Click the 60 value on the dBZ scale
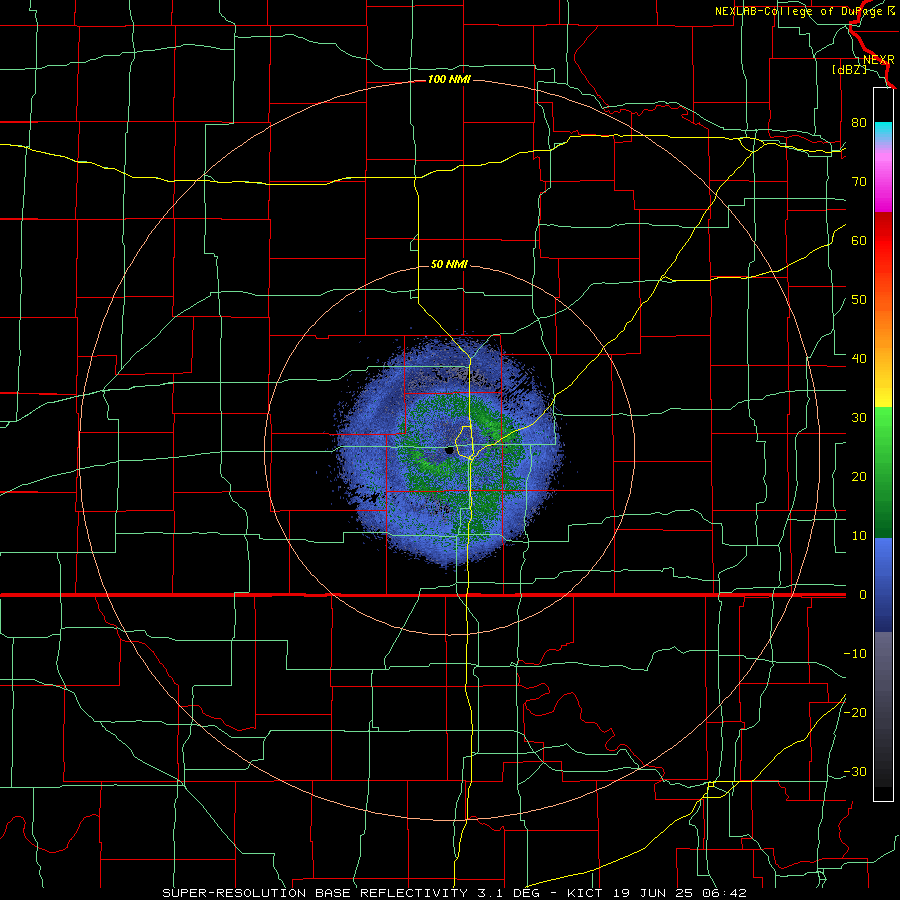 [859, 240]
